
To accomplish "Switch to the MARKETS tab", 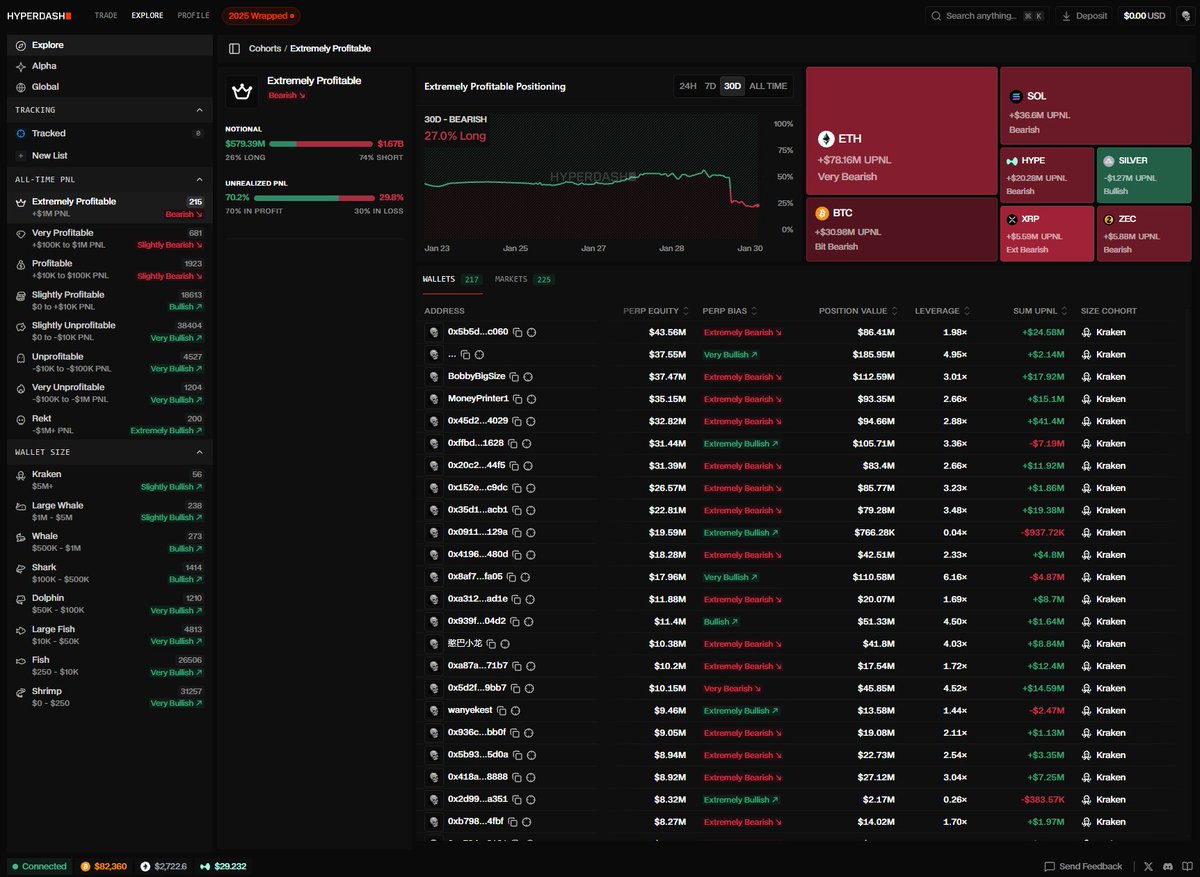I will pyautogui.click(x=524, y=280).
